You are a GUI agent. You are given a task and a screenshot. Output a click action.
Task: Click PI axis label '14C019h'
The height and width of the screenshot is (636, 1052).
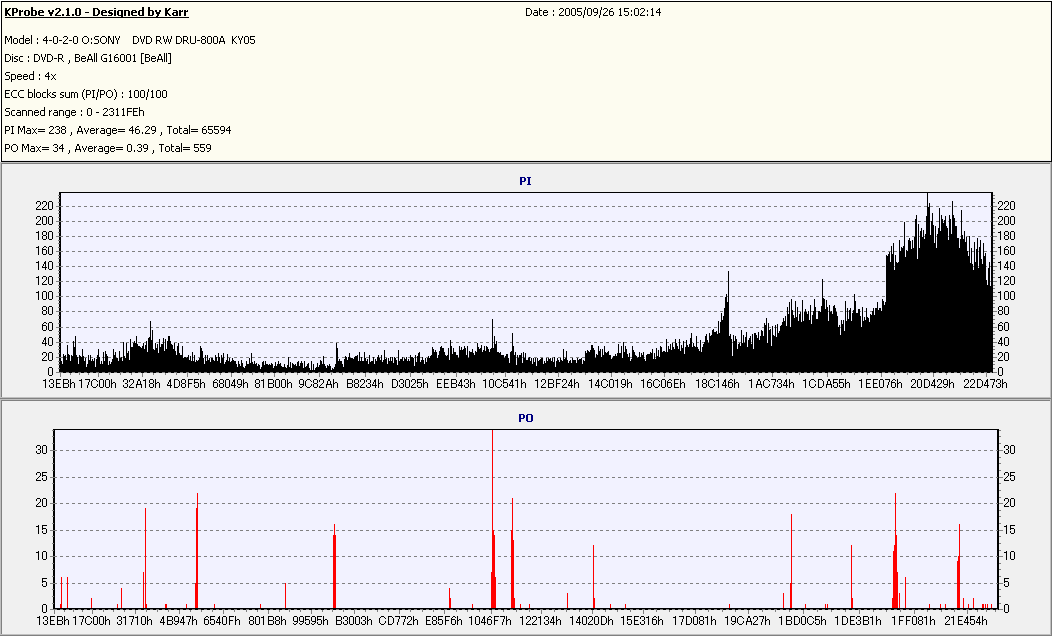[610, 384]
